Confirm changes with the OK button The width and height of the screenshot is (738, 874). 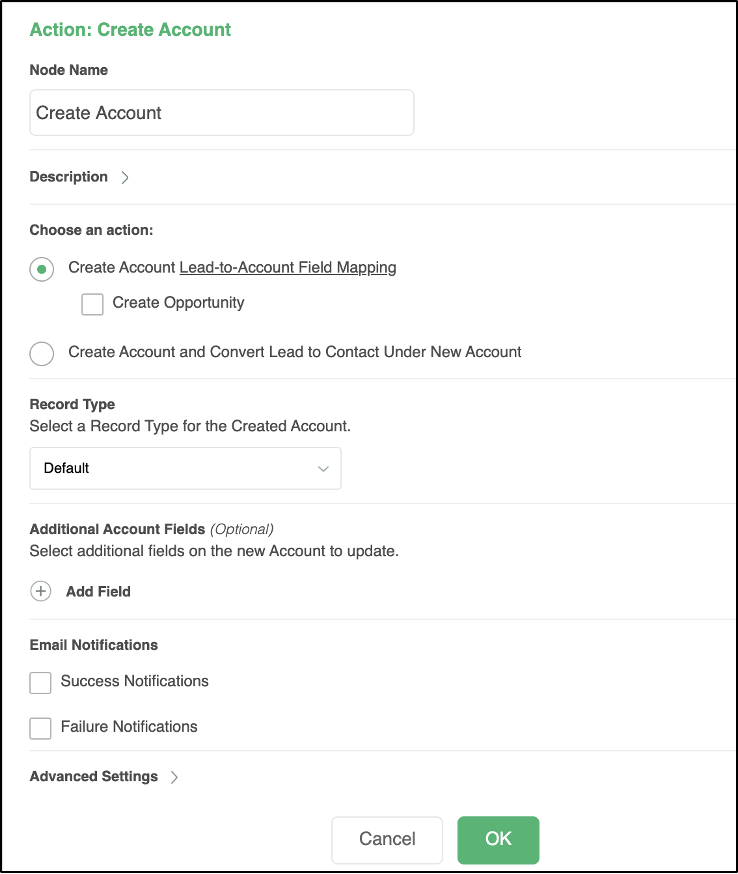pyautogui.click(x=498, y=840)
